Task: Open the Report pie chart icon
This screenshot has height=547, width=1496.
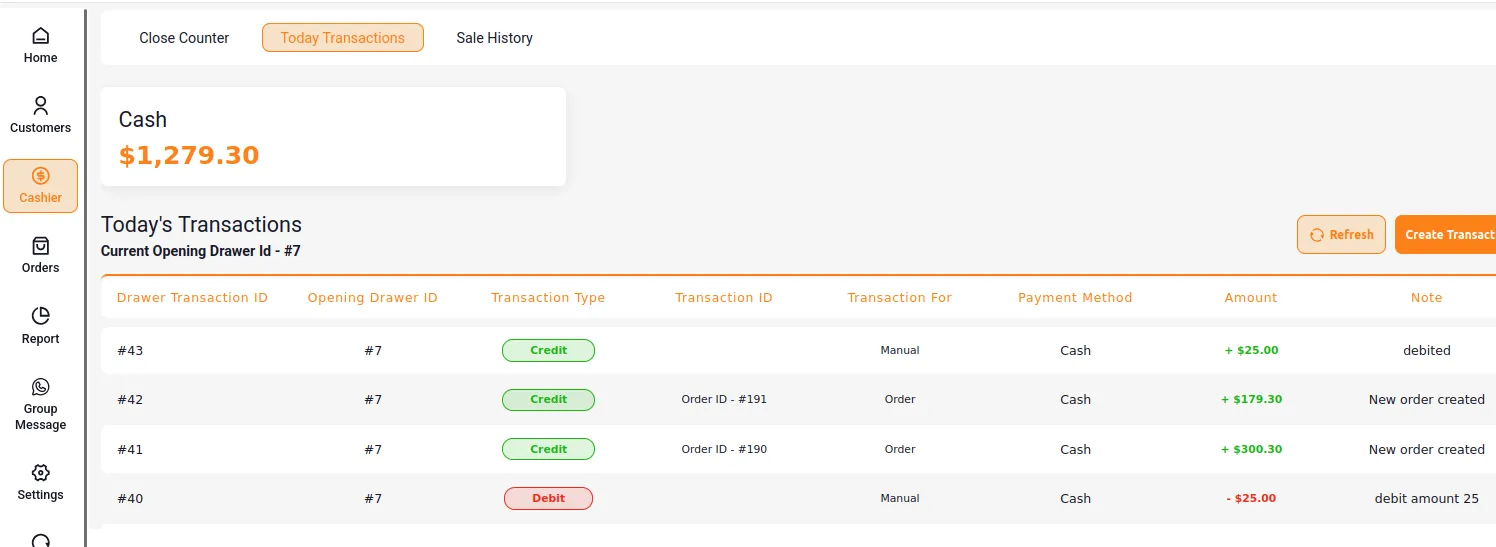Action: click(40, 317)
